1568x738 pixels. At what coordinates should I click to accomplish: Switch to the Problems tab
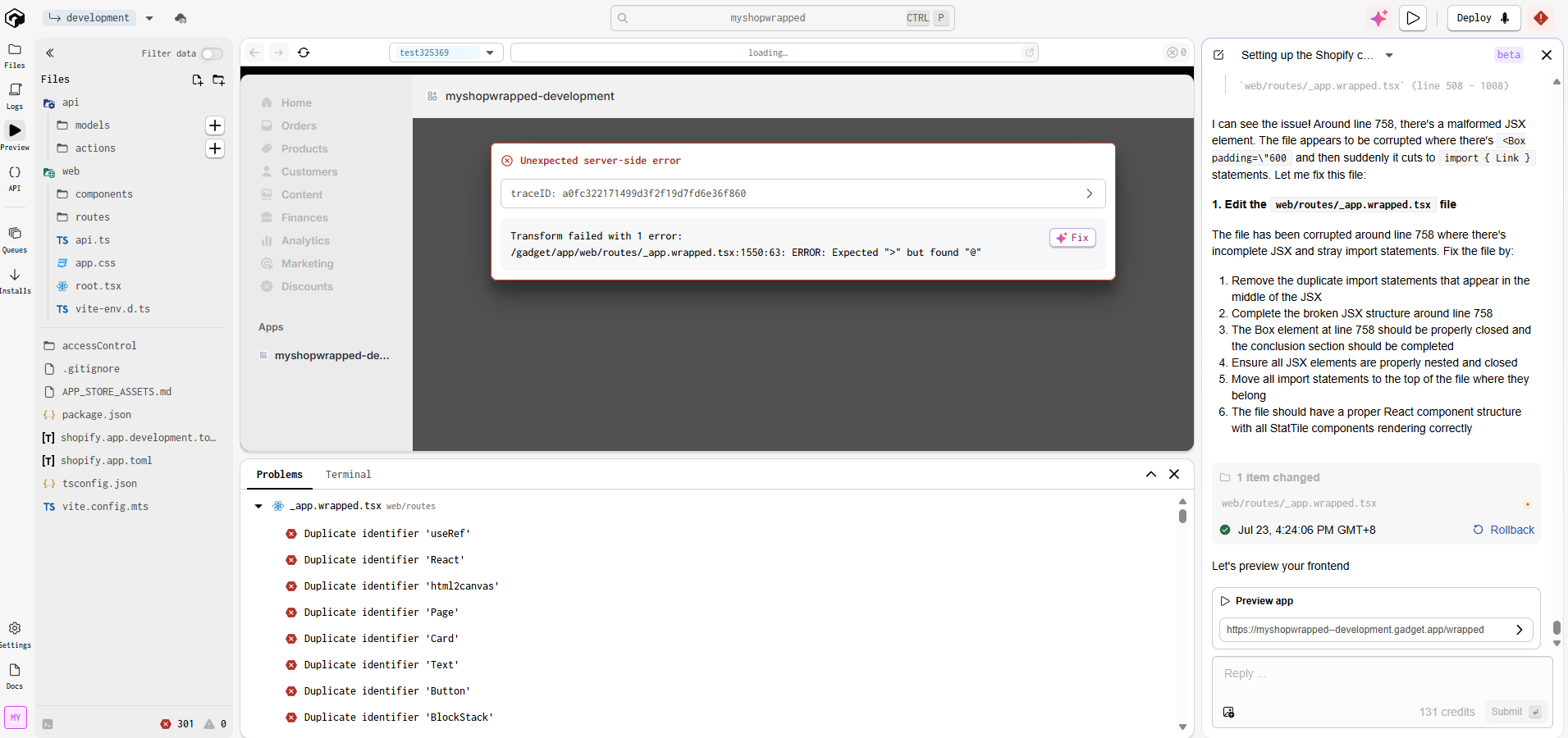(x=279, y=474)
